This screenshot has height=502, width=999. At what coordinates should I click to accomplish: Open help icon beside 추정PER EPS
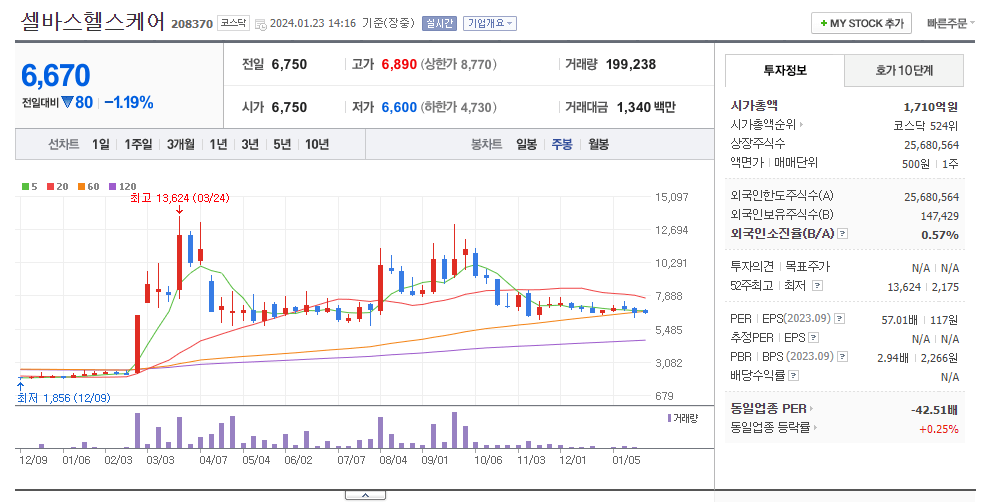[814, 338]
